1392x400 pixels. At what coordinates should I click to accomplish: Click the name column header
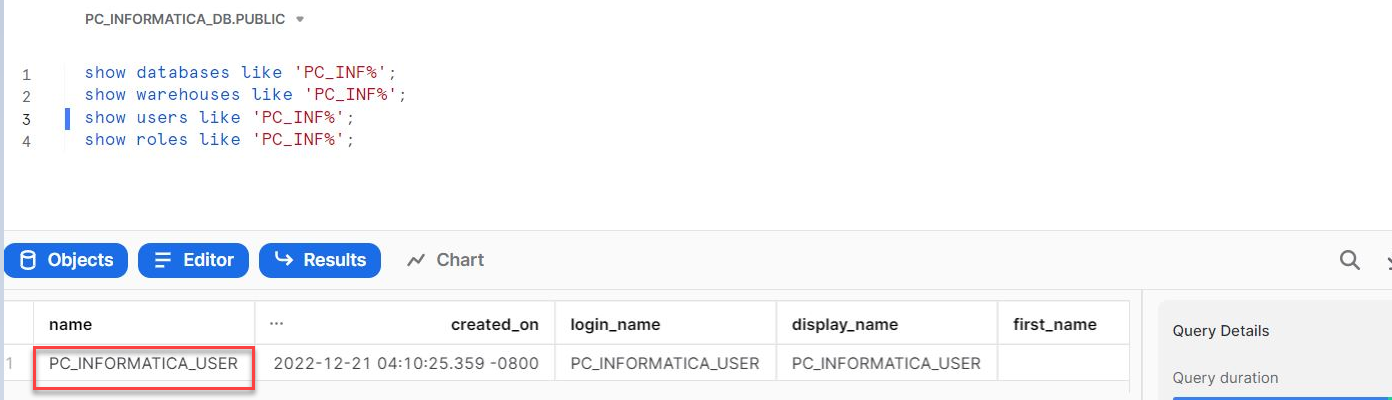click(x=71, y=325)
